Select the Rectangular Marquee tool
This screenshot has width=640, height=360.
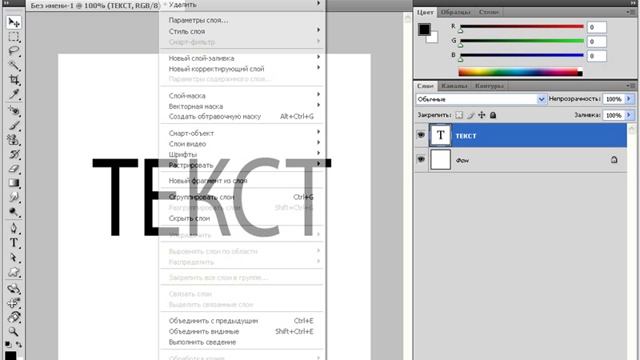pos(13,37)
